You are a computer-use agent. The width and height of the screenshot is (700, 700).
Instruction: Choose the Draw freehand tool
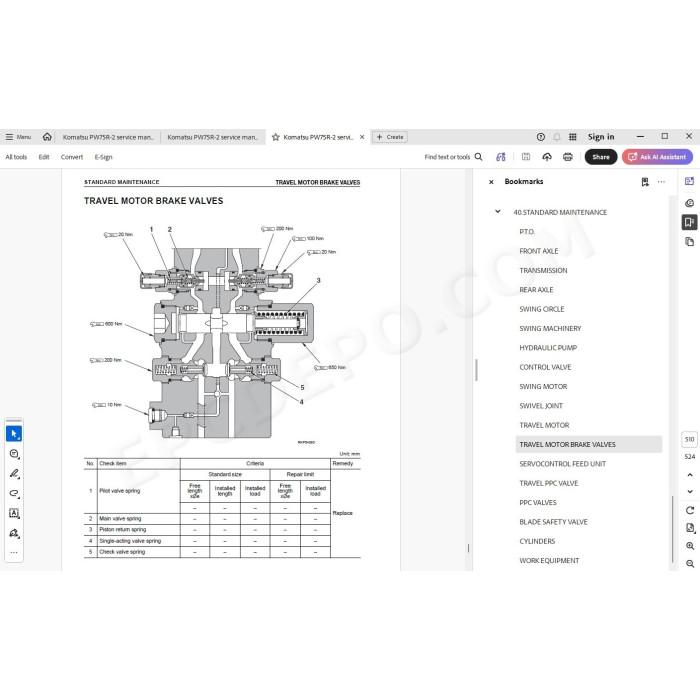14,493
